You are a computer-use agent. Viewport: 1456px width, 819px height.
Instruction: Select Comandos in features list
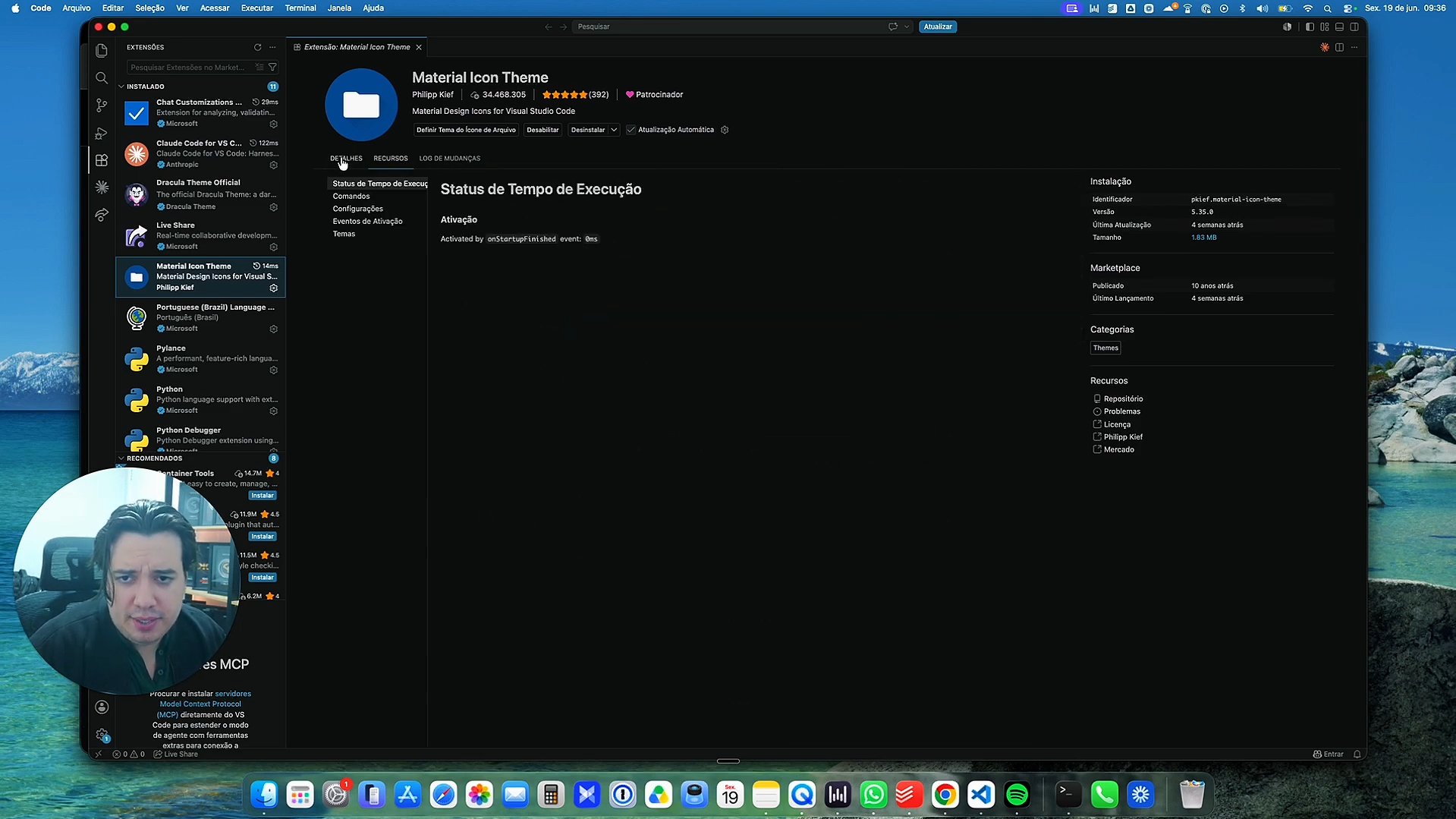pyautogui.click(x=351, y=196)
